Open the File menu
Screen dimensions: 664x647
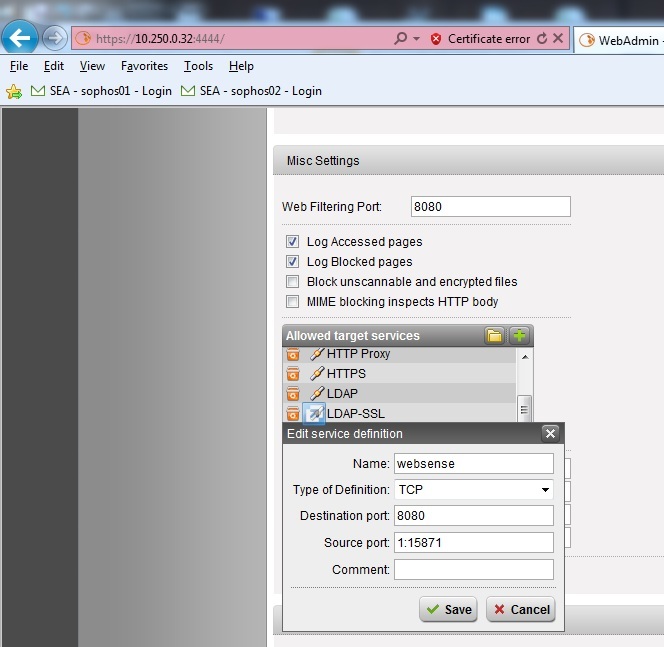pyautogui.click(x=19, y=66)
